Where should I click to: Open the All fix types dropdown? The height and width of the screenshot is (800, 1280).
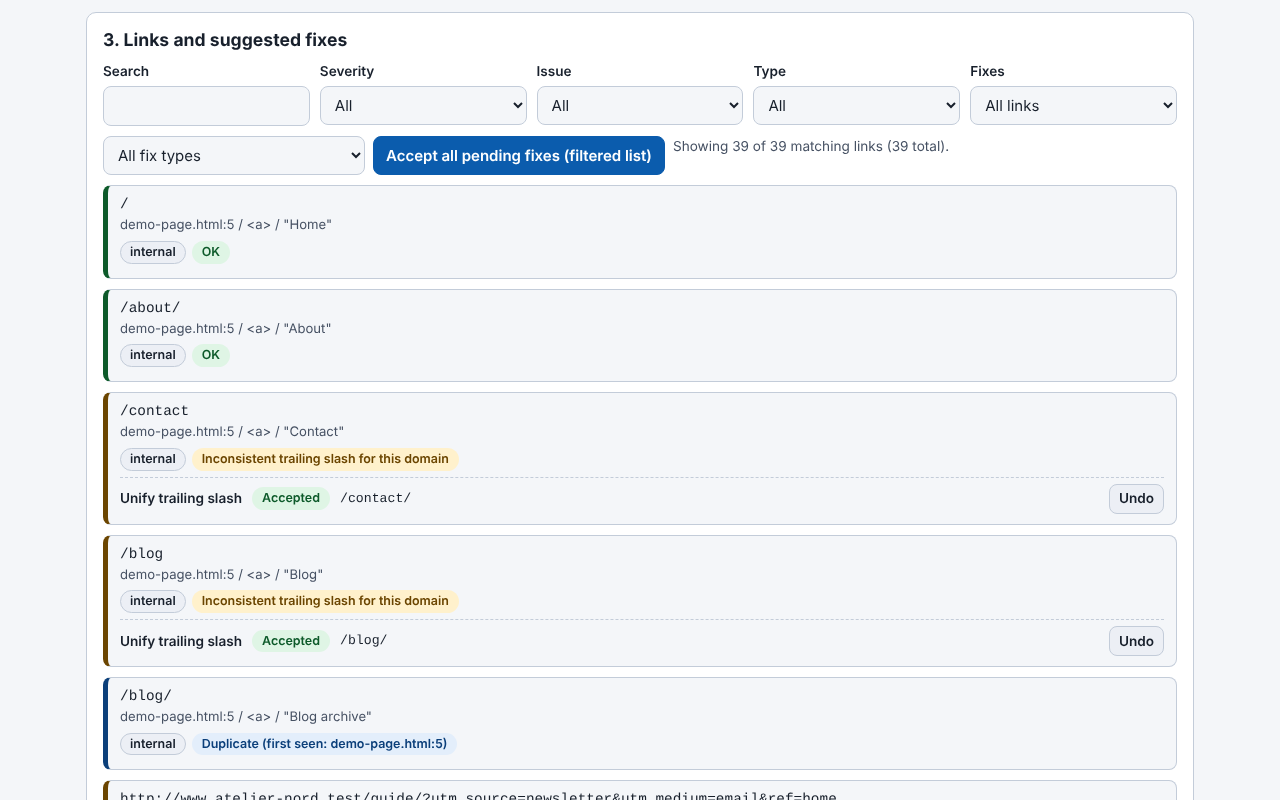pyautogui.click(x=234, y=156)
